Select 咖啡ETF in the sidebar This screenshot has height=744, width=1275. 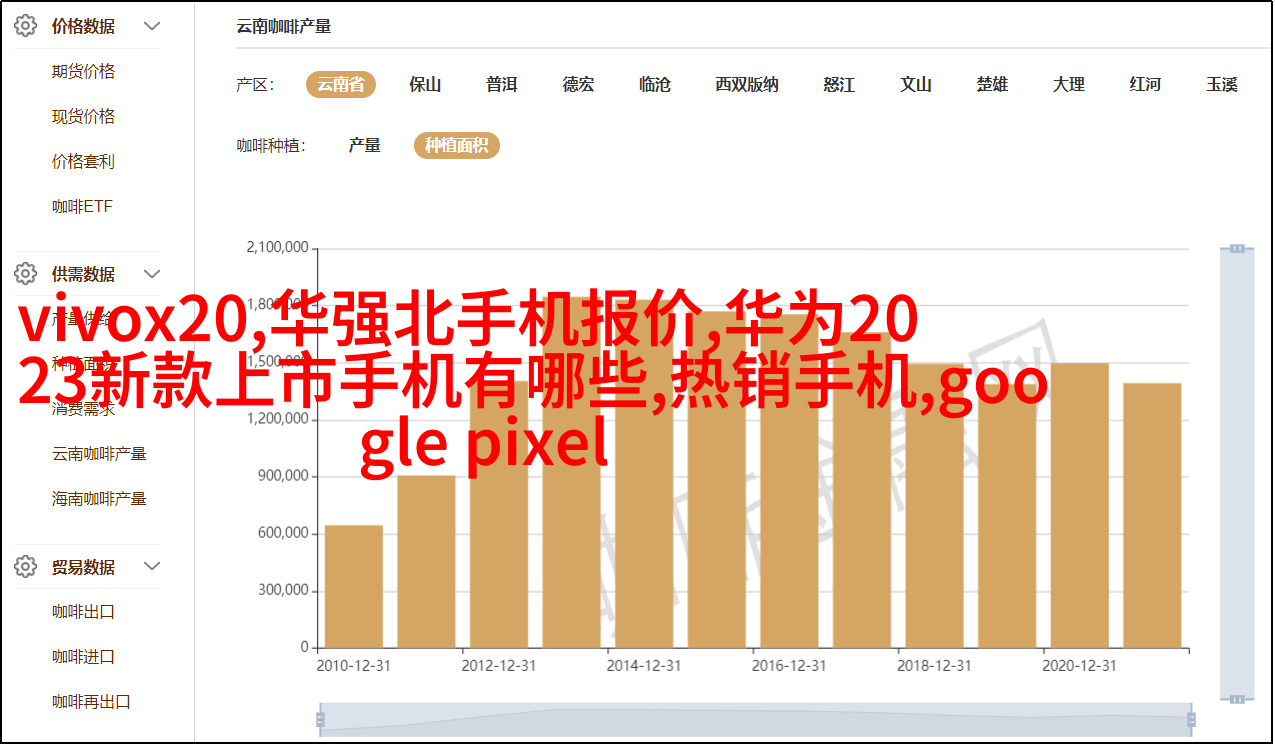(83, 207)
